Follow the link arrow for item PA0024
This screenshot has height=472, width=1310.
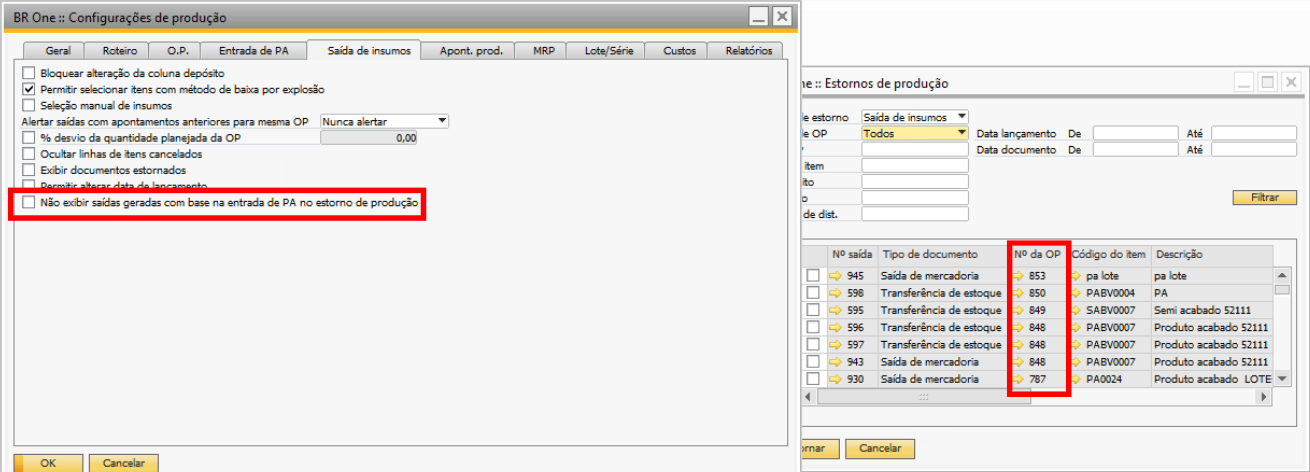(1078, 380)
